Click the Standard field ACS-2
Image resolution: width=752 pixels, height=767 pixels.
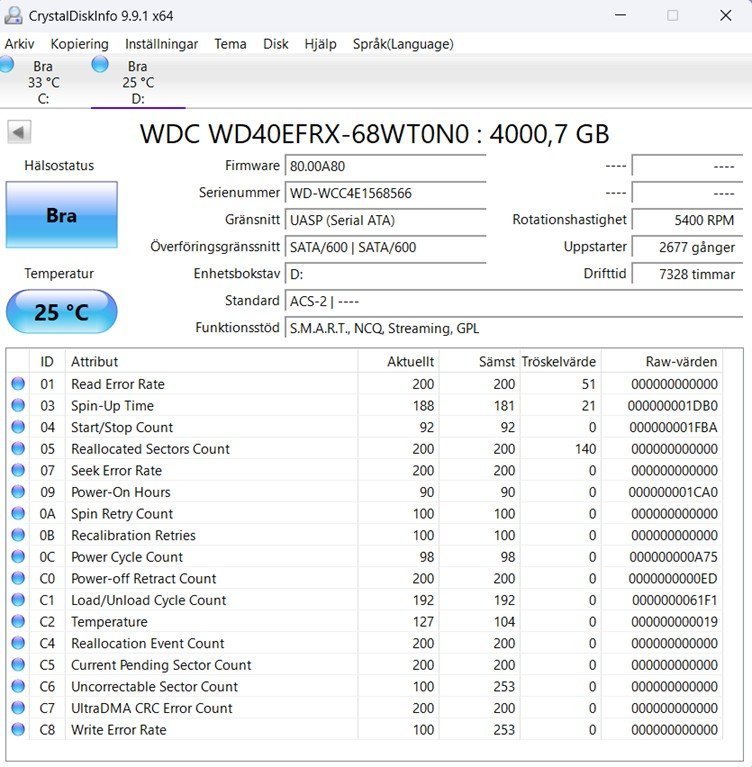click(x=514, y=301)
